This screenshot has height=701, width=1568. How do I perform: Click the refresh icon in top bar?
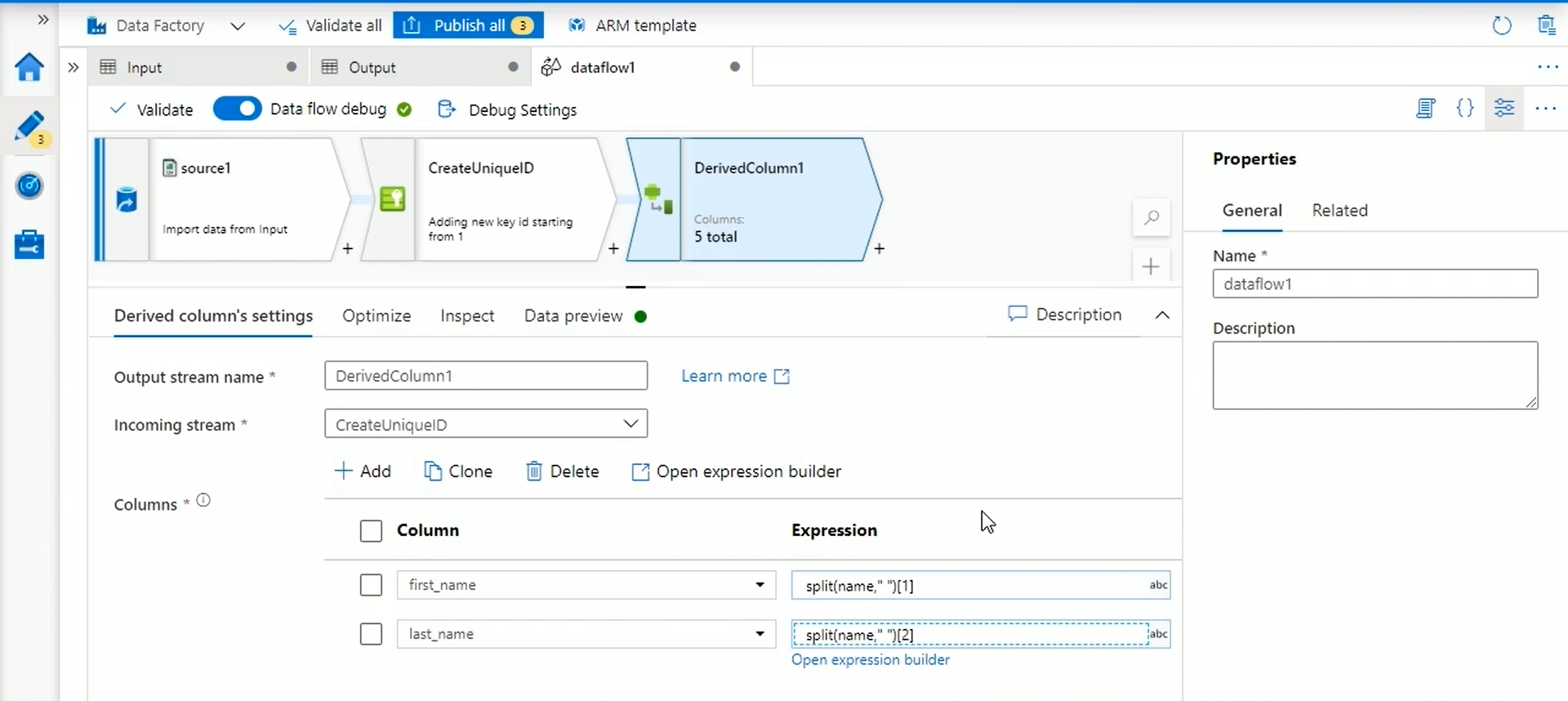point(1501,25)
